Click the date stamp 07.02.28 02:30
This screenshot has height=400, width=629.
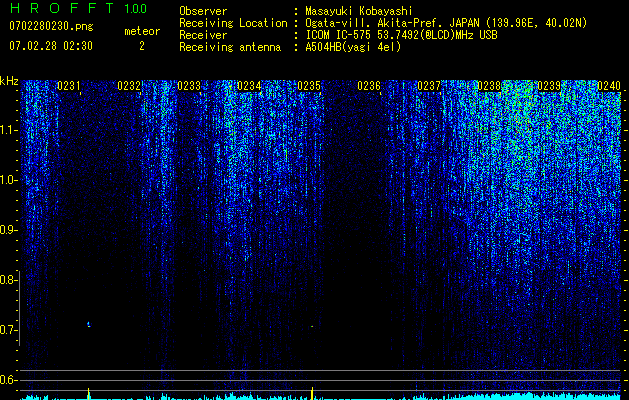[51, 46]
